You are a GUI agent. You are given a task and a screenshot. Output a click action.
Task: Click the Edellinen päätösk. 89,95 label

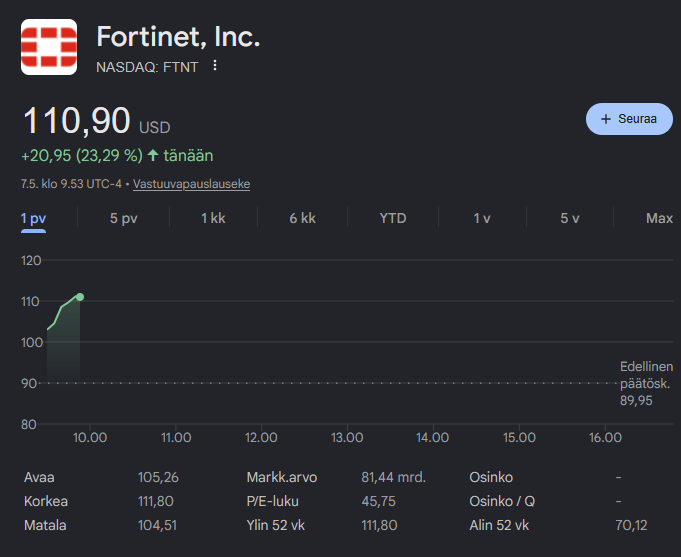pos(646,383)
